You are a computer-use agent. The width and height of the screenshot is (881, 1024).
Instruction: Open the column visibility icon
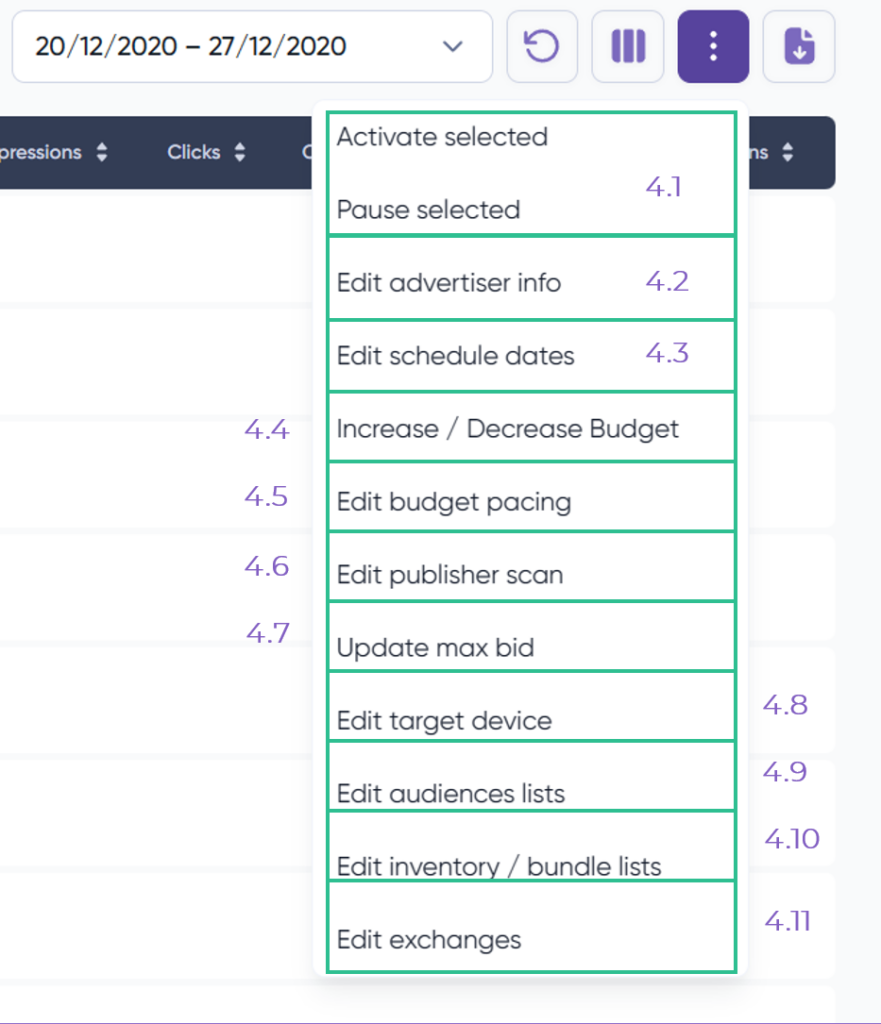(627, 46)
